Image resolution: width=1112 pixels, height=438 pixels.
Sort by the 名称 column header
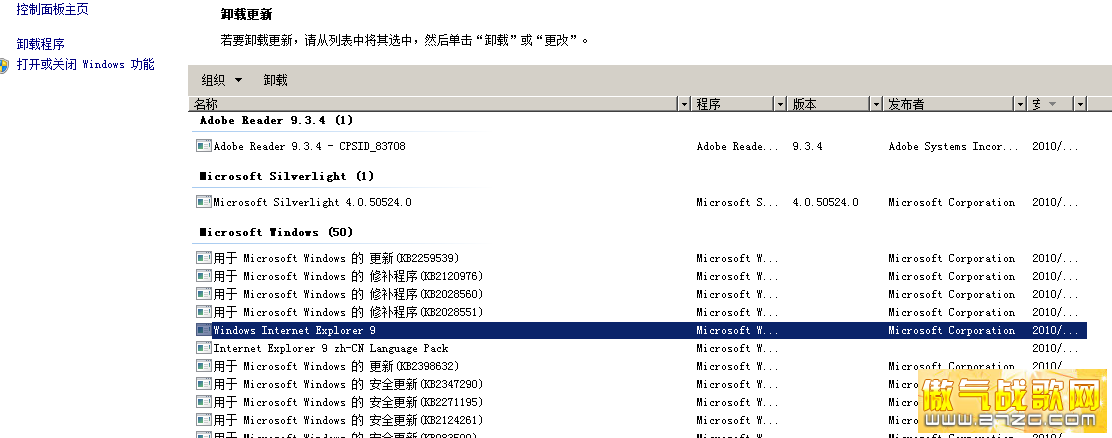point(434,104)
